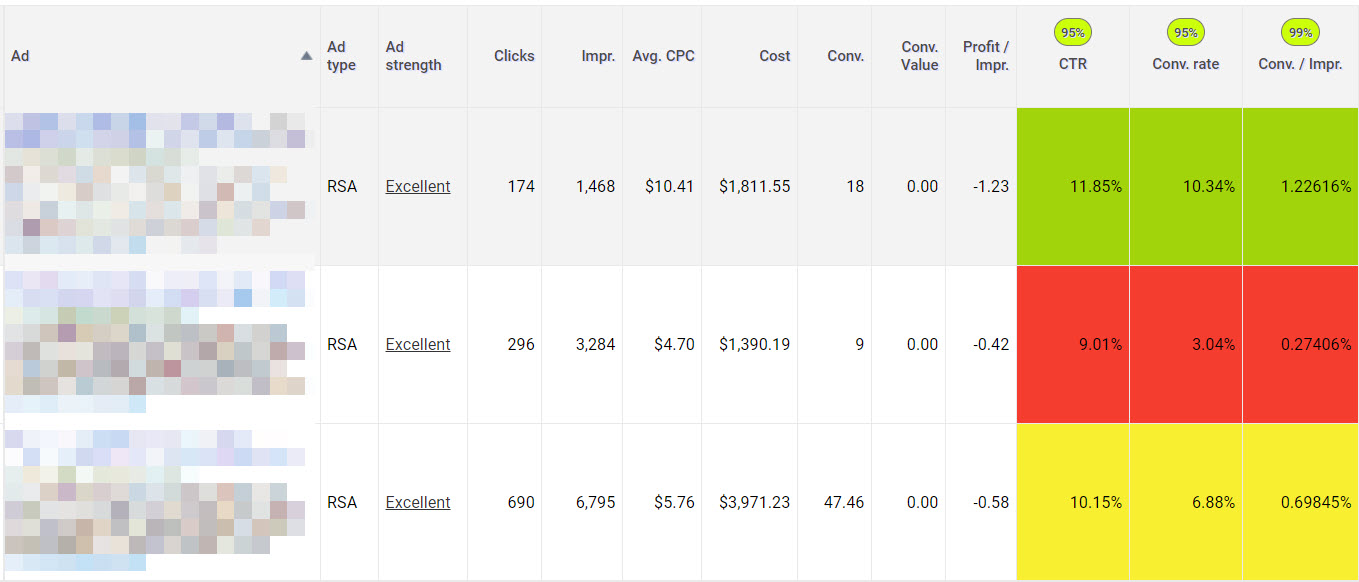
Task: Click the 95% badge above Conv. rate
Action: click(x=1185, y=33)
